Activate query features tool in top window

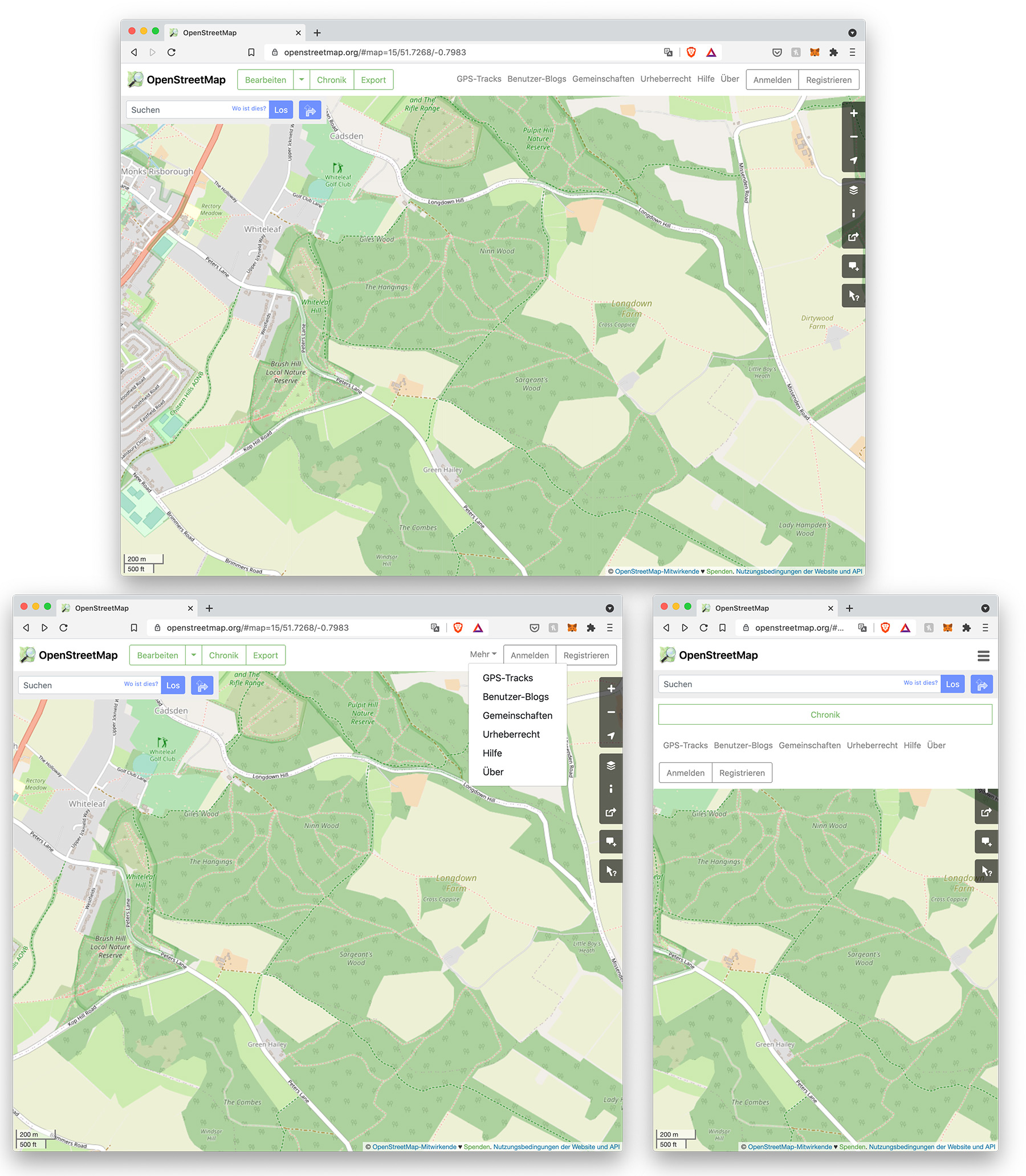point(853,296)
